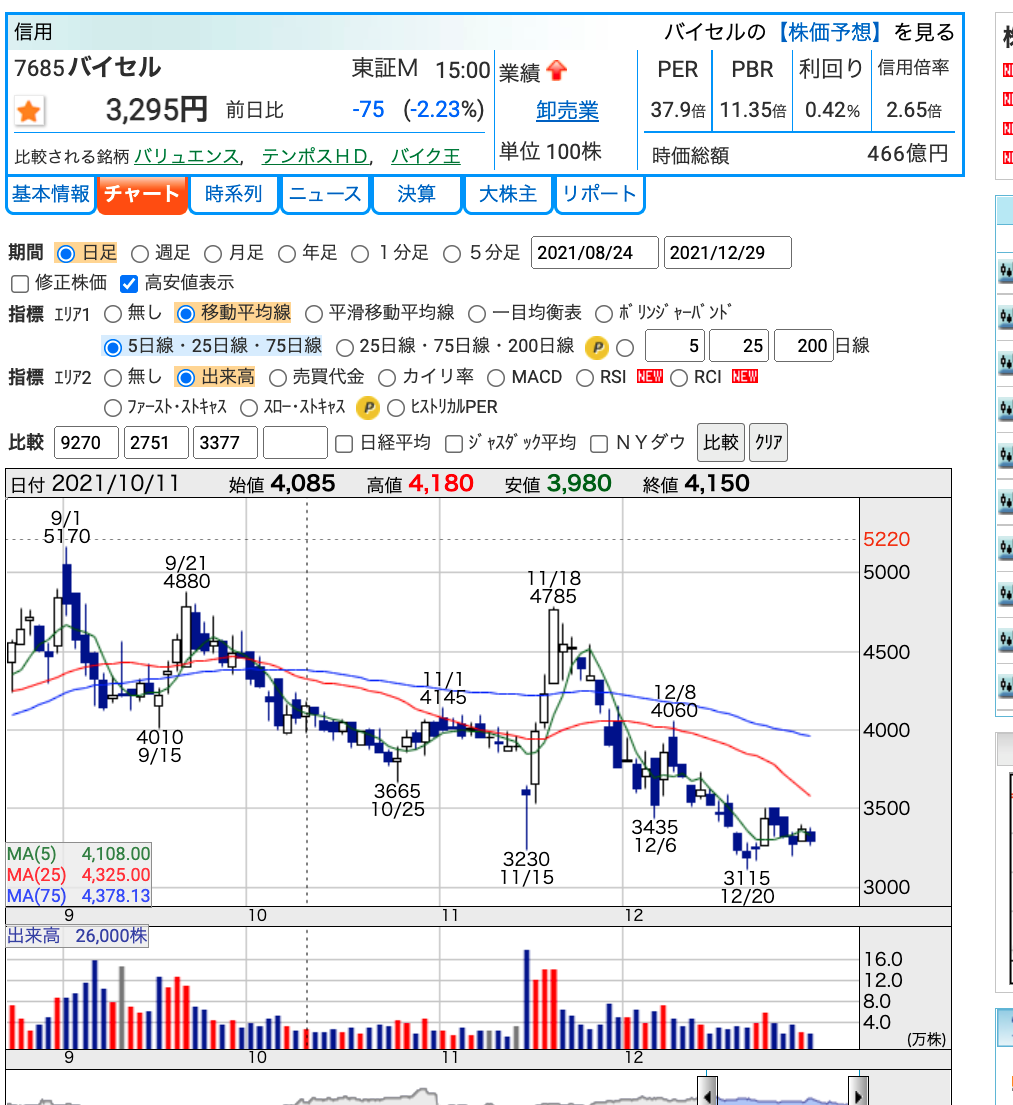The width and height of the screenshot is (1013, 1105).
Task: Click the premium P icon beside 200日線
Action: (x=596, y=347)
